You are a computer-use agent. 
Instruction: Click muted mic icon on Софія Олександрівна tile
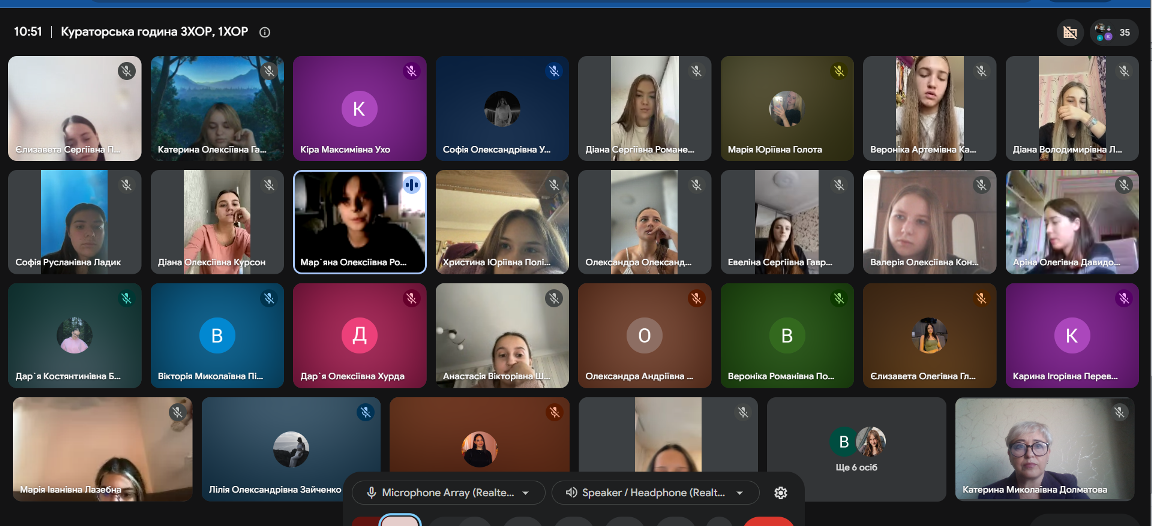(554, 71)
